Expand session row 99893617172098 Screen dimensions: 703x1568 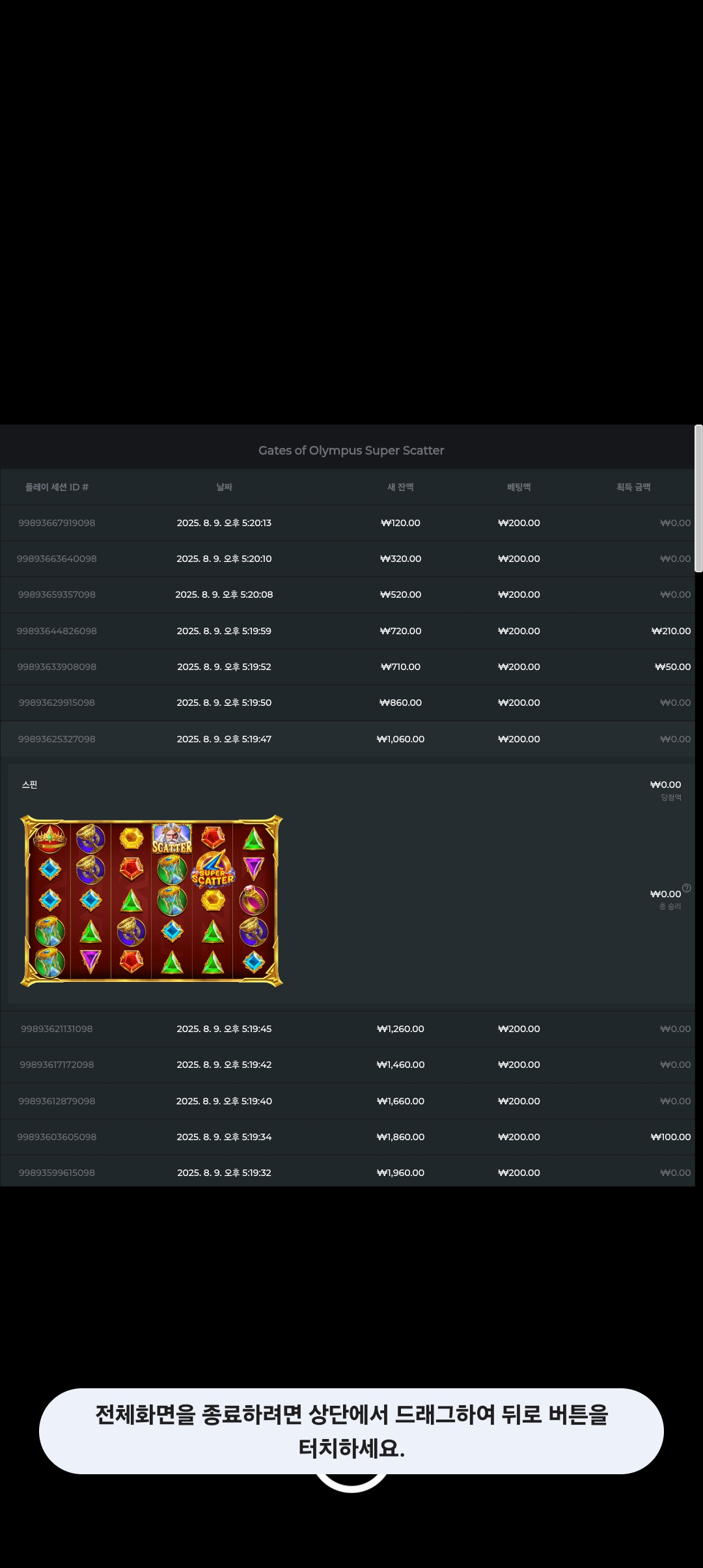pyautogui.click(x=348, y=1065)
